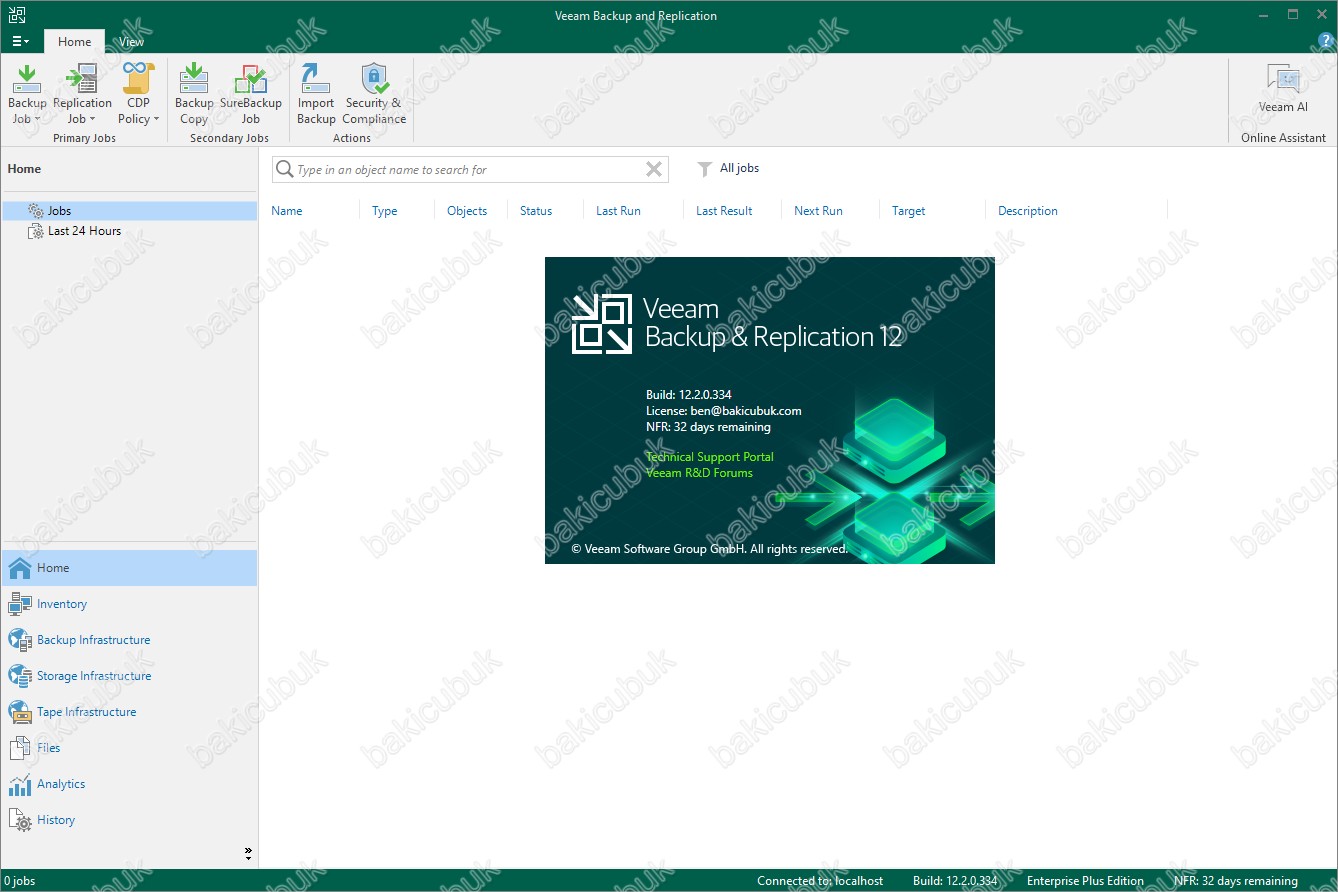Click the SureBackup Job ribbon icon
The width and height of the screenshot is (1338, 892).
point(250,78)
